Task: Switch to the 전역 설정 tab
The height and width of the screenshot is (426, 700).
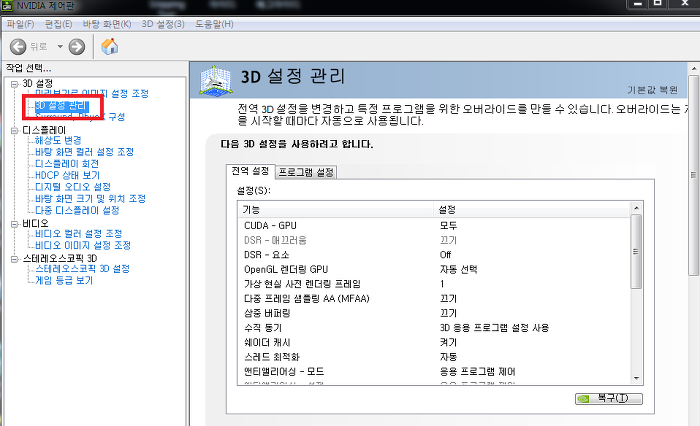Action: (x=250, y=171)
